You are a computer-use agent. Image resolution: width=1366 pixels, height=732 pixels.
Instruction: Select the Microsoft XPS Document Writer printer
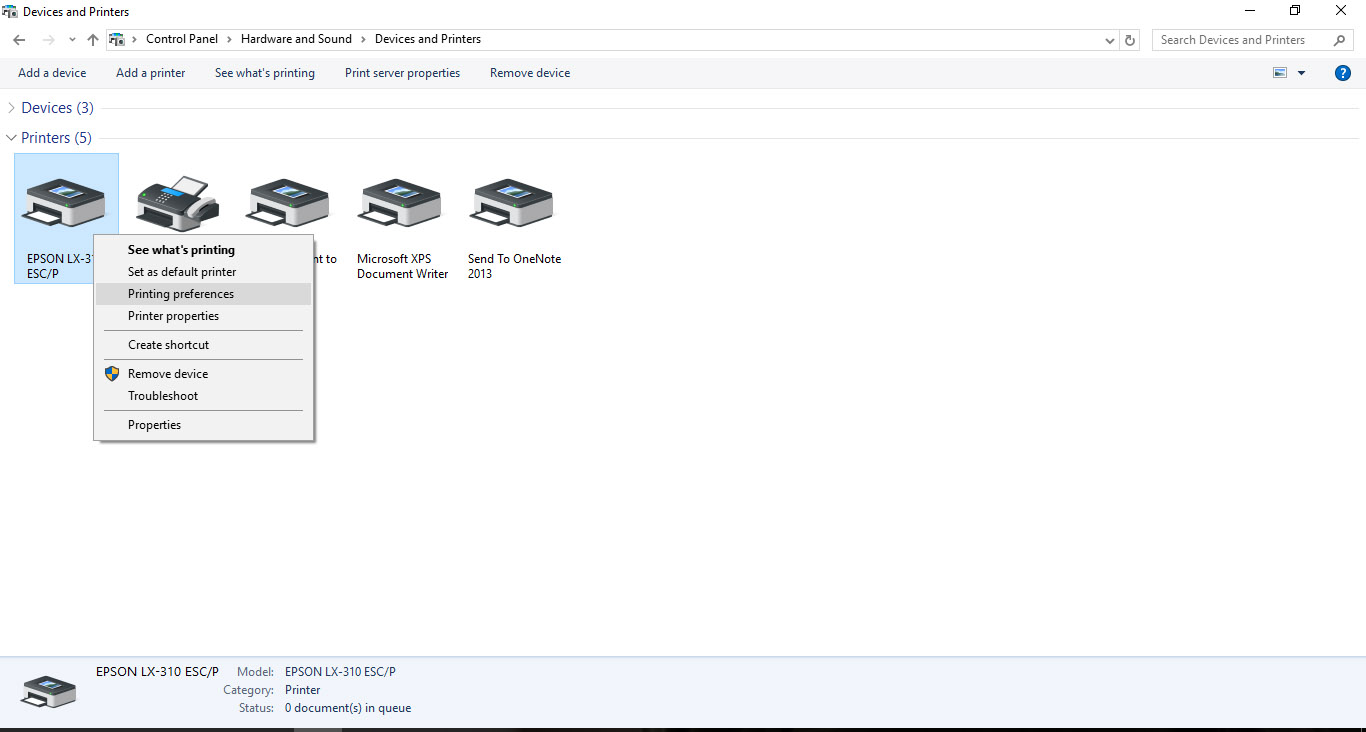(400, 203)
